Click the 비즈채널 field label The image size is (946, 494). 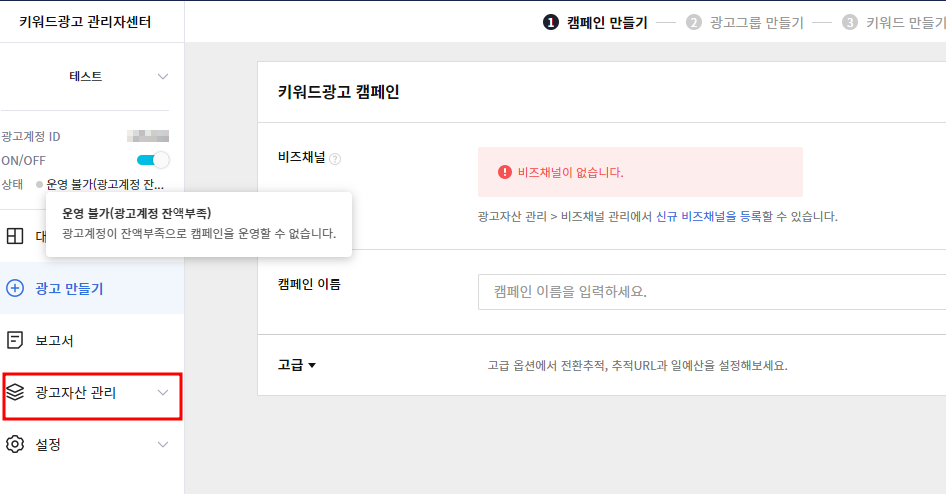tap(302, 157)
